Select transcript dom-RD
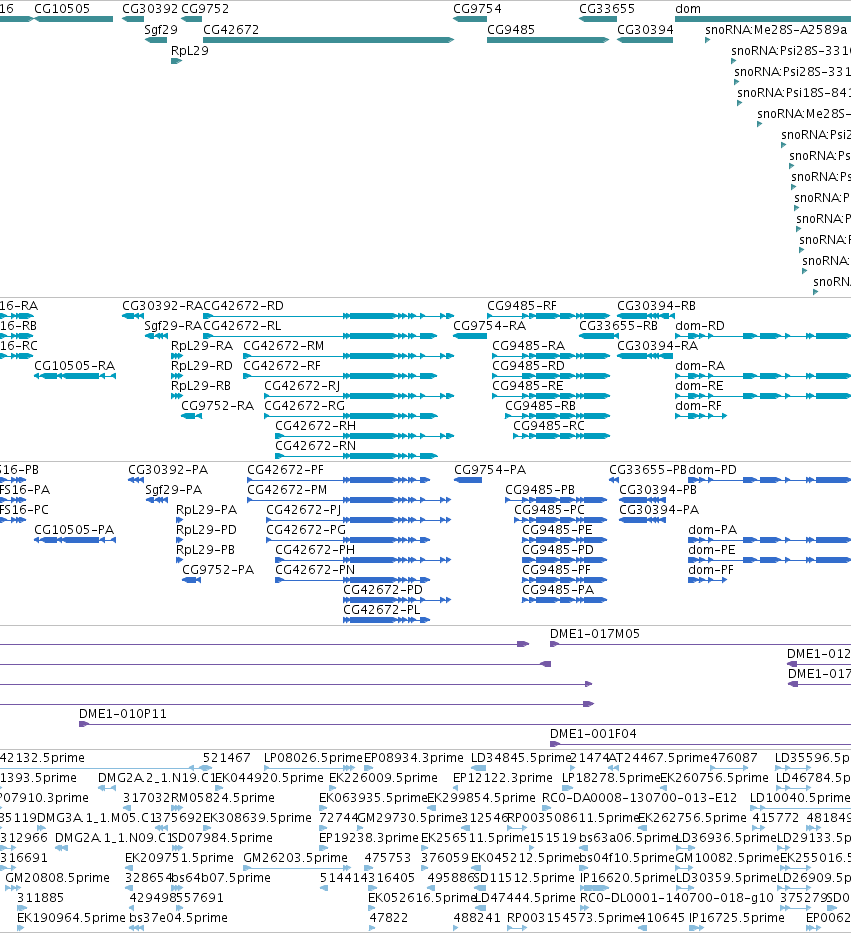This screenshot has height=933, width=851. (x=763, y=336)
